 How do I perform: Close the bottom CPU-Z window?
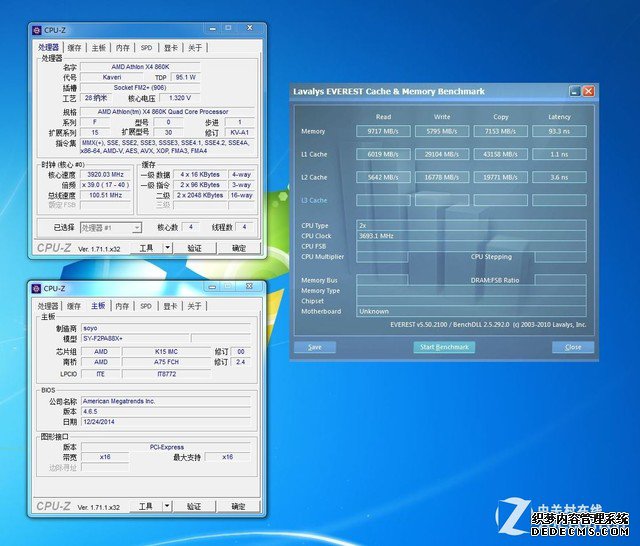tap(249, 286)
